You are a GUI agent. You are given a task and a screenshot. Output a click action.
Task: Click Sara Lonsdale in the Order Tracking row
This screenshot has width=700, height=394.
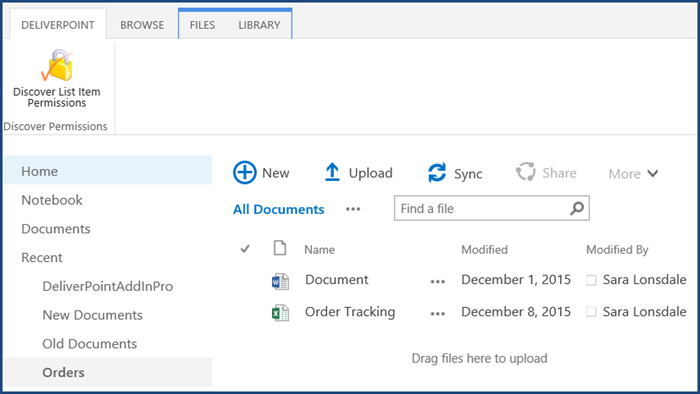[645, 311]
